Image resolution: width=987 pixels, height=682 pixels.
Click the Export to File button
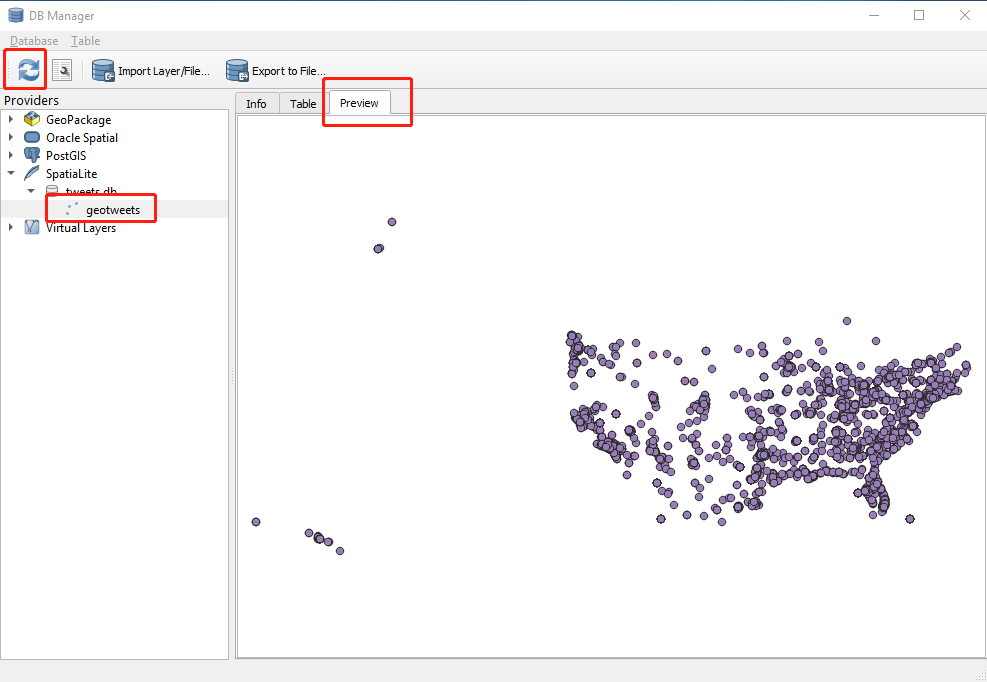click(277, 70)
